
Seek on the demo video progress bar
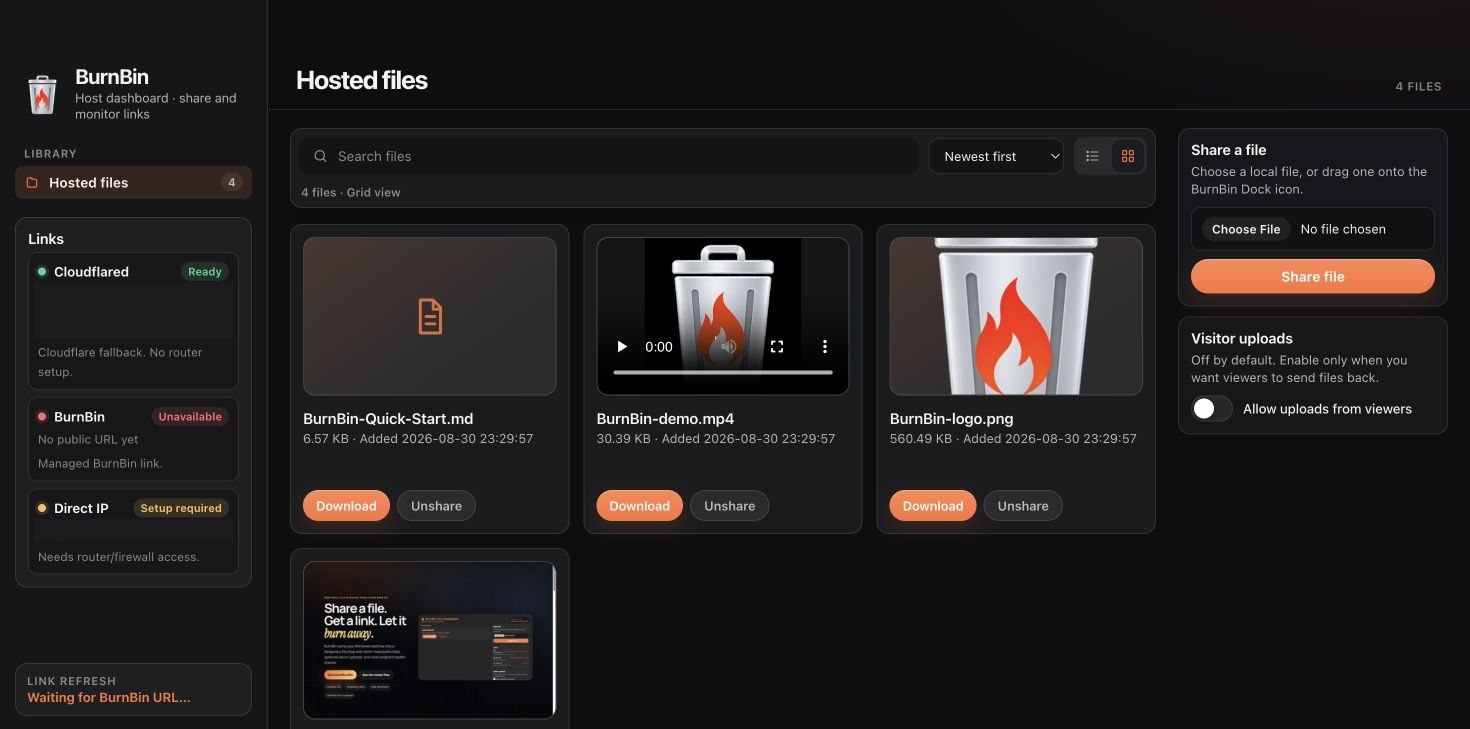click(x=723, y=372)
